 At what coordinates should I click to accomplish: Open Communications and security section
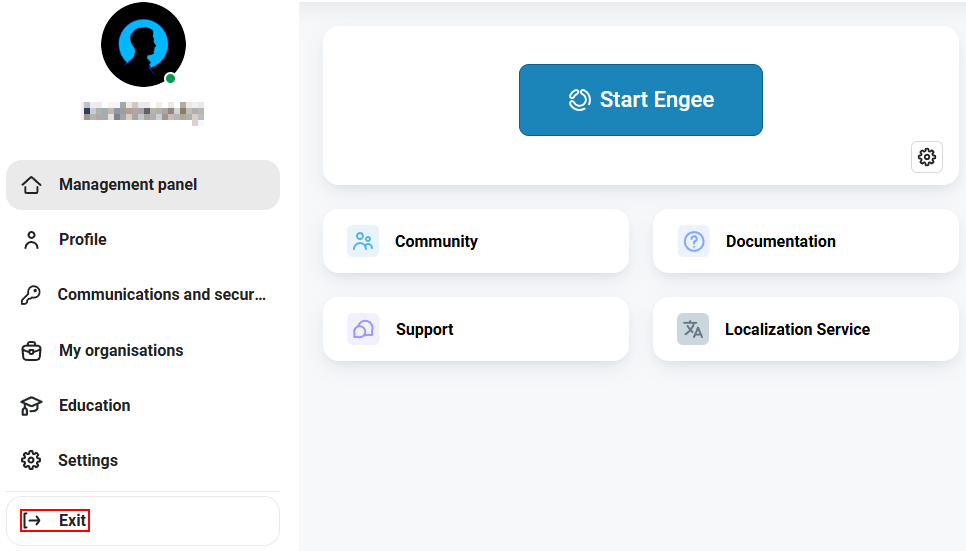(143, 295)
